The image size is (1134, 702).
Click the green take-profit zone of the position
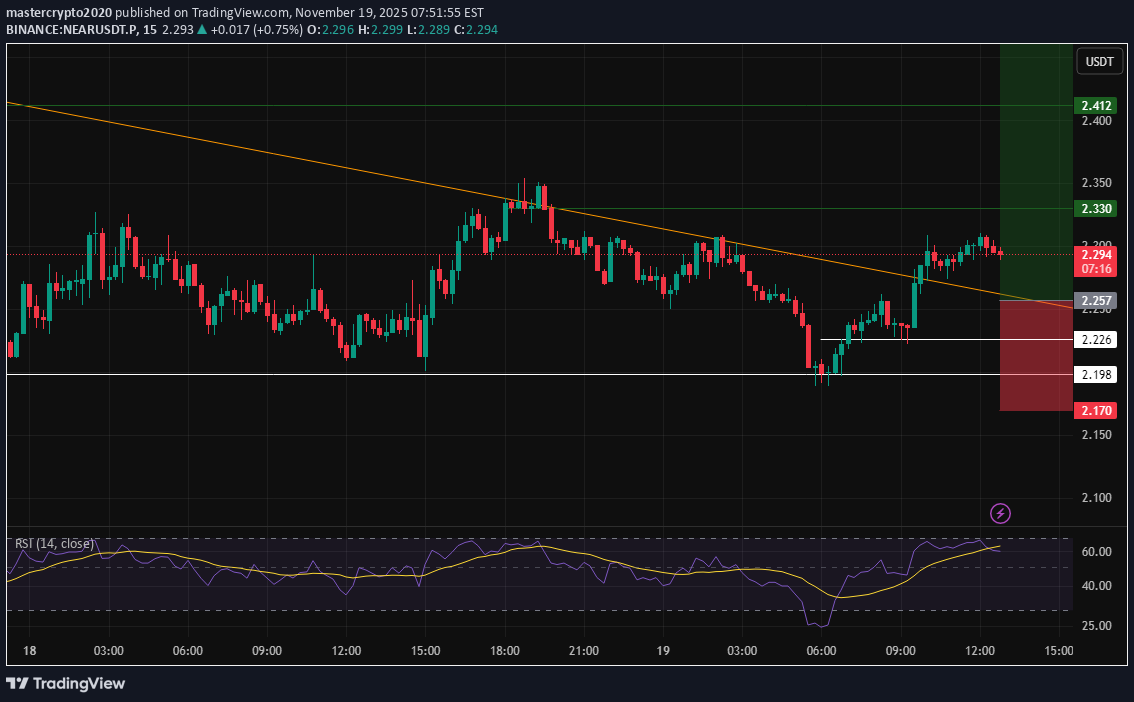pyautogui.click(x=1036, y=150)
